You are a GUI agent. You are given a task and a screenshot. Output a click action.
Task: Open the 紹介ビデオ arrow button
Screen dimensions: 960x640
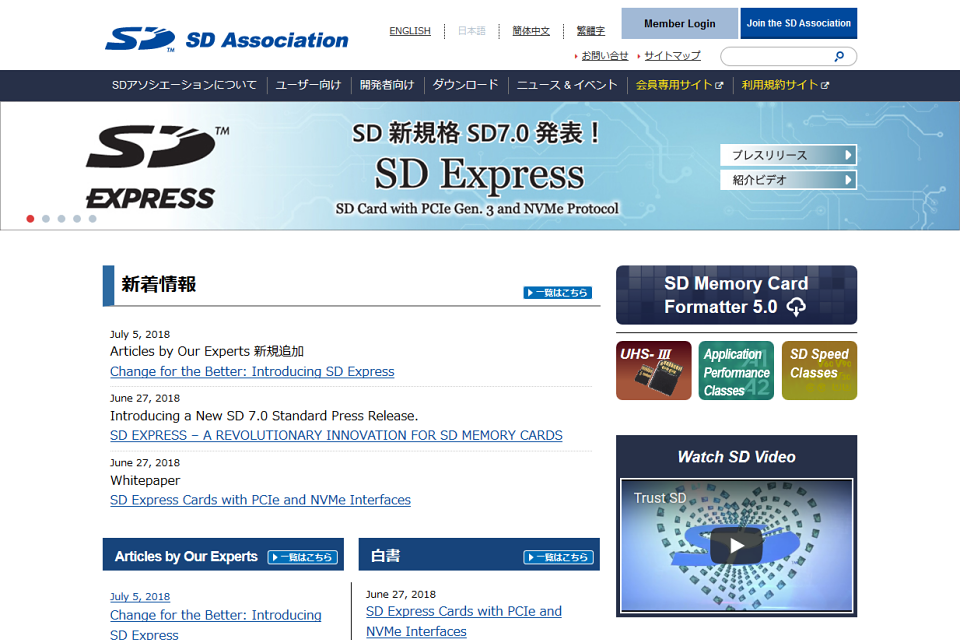pos(788,179)
